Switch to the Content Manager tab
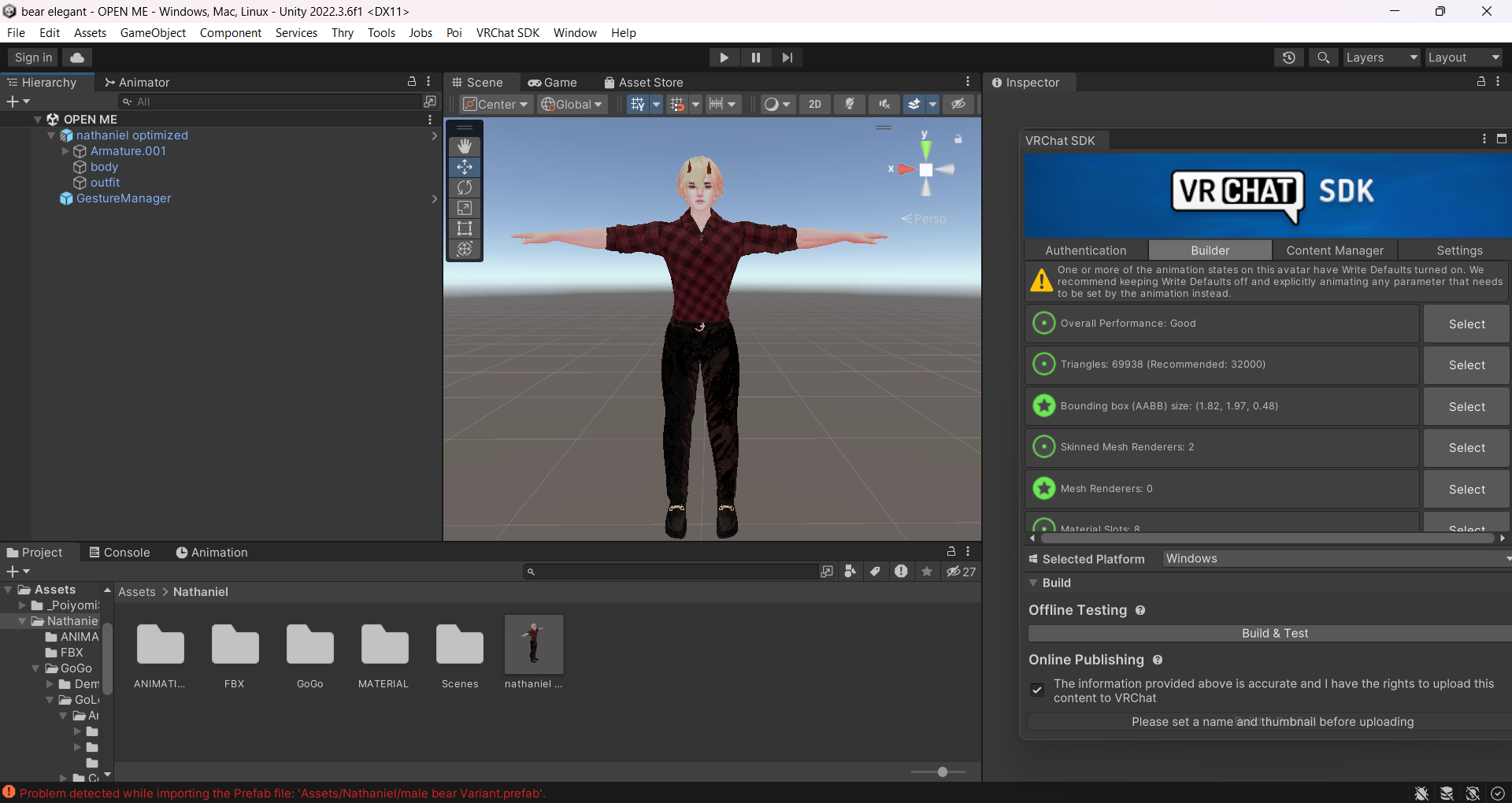 (1335, 250)
